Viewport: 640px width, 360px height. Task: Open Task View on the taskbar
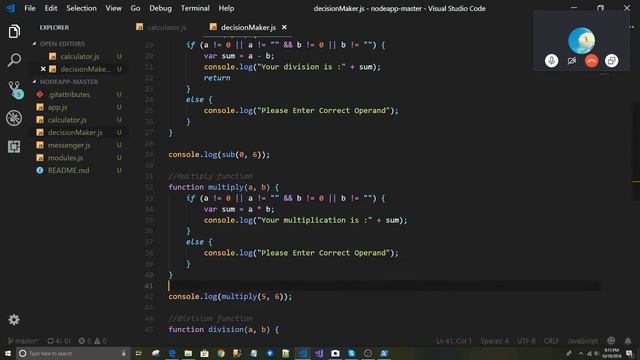point(139,353)
